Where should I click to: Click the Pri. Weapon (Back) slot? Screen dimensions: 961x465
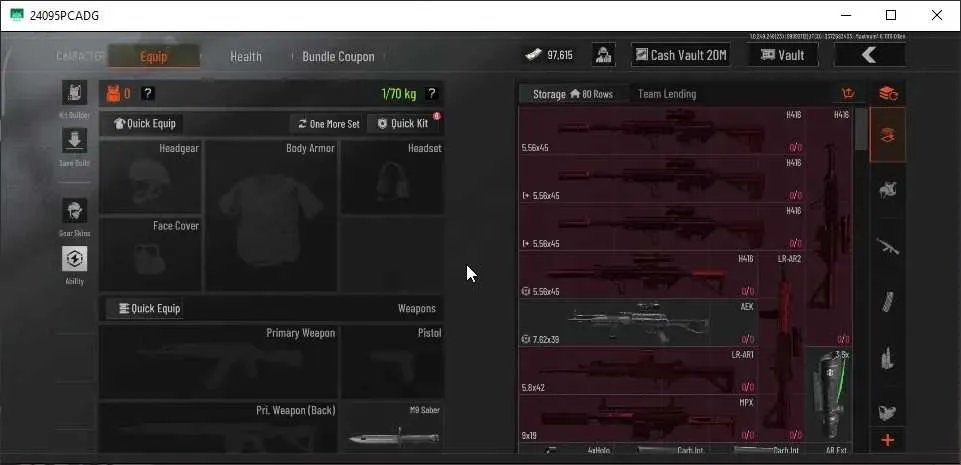(x=218, y=427)
